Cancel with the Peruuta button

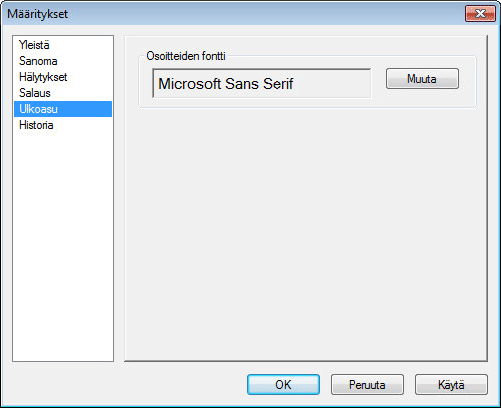point(367,384)
